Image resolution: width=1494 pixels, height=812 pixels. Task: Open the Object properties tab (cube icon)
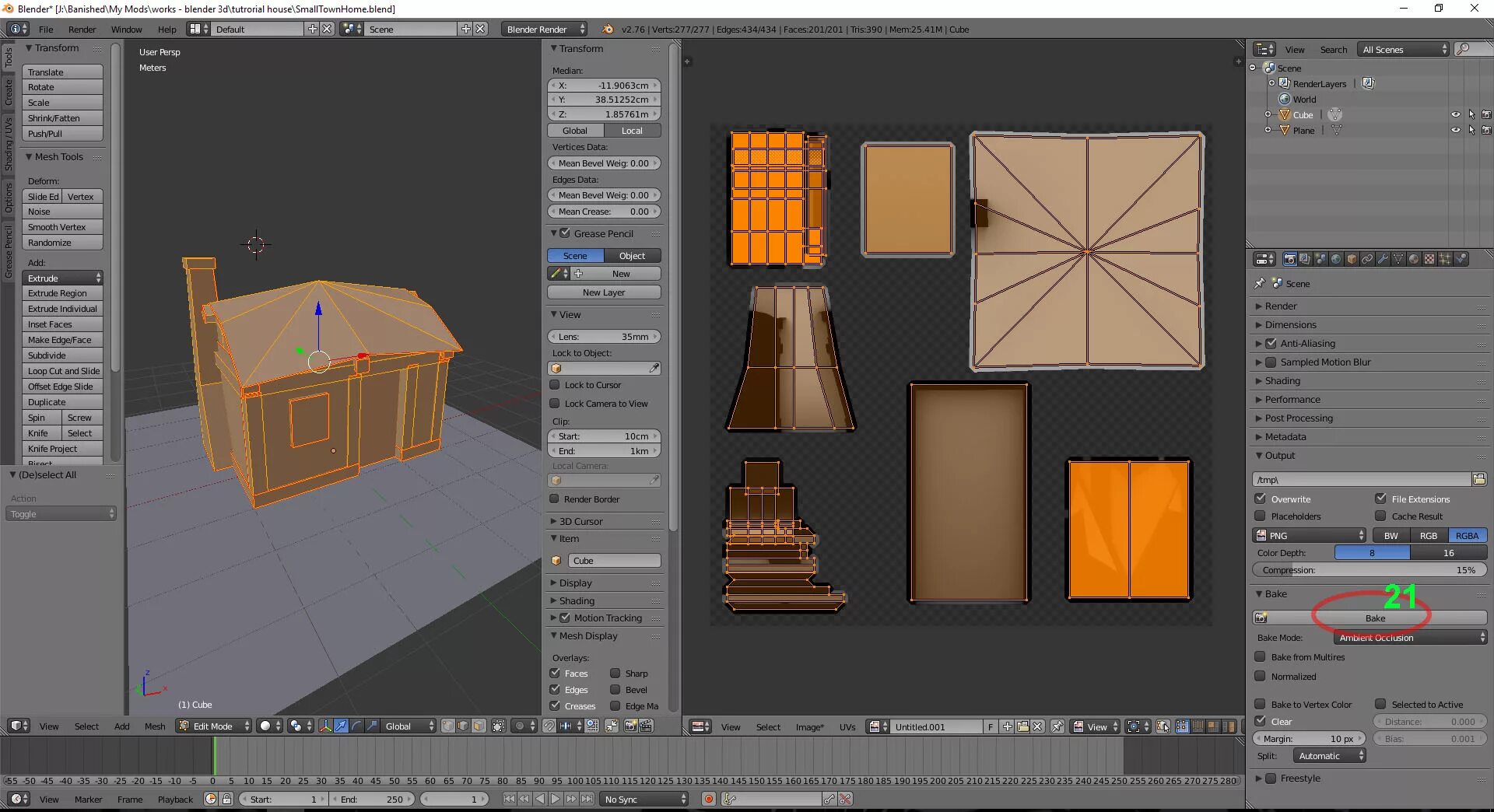[x=1352, y=259]
